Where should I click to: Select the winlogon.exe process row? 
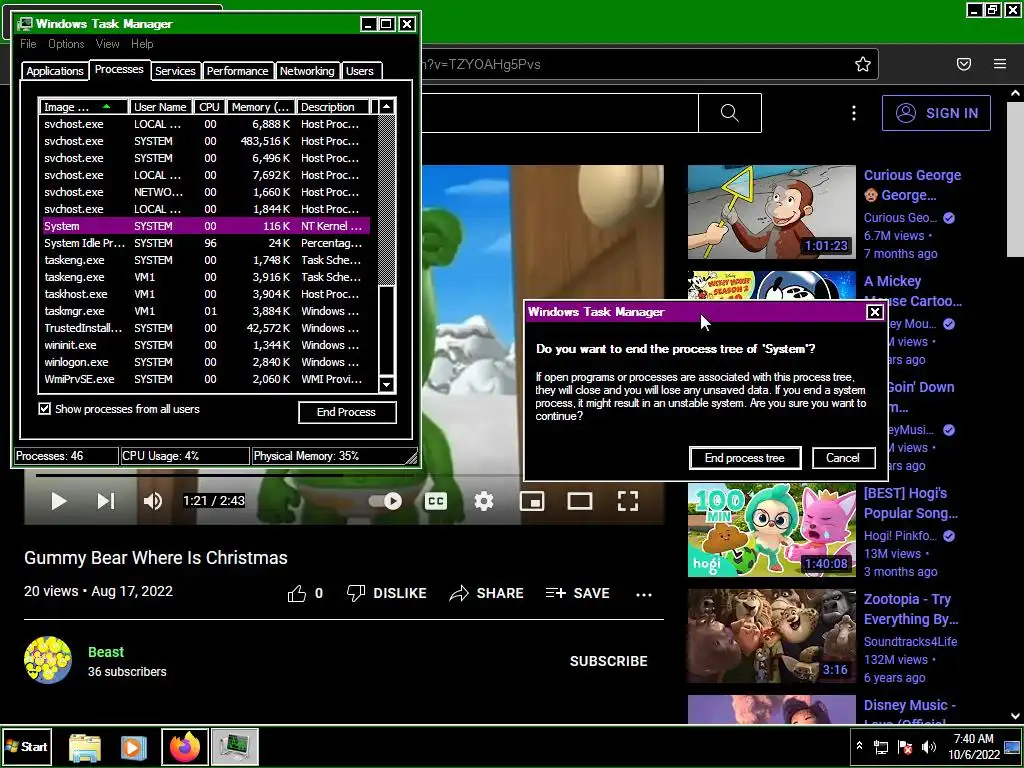click(x=206, y=362)
